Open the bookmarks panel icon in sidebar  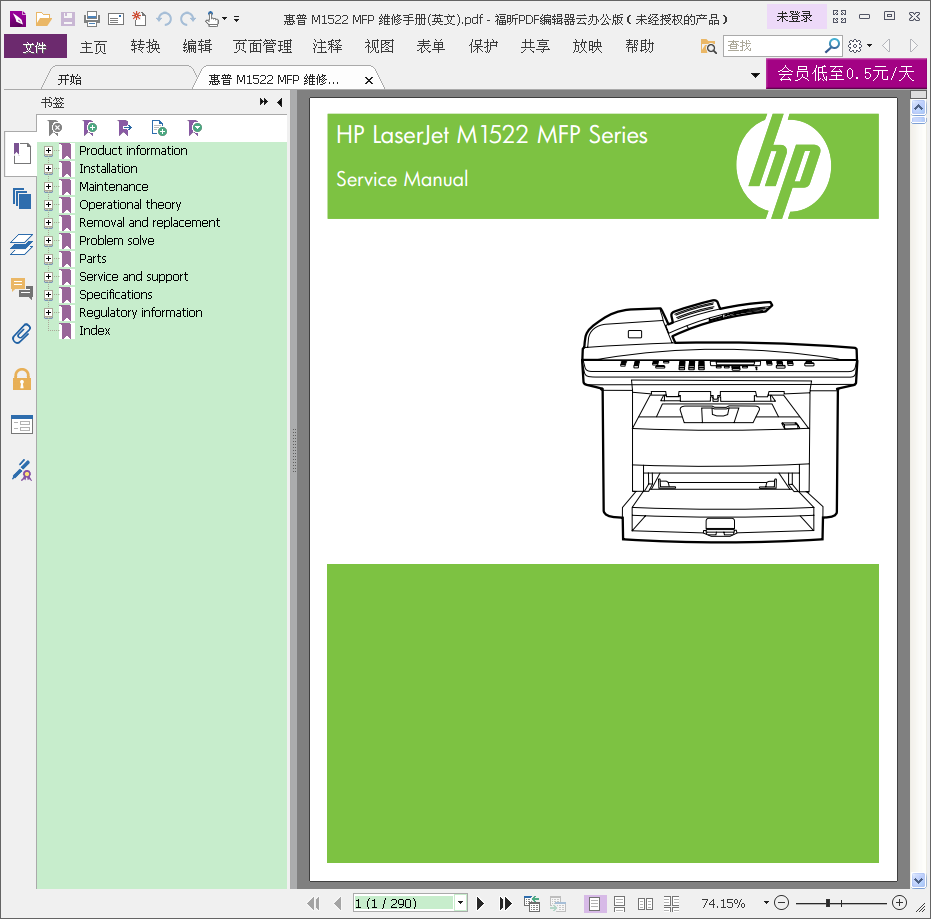coord(21,154)
